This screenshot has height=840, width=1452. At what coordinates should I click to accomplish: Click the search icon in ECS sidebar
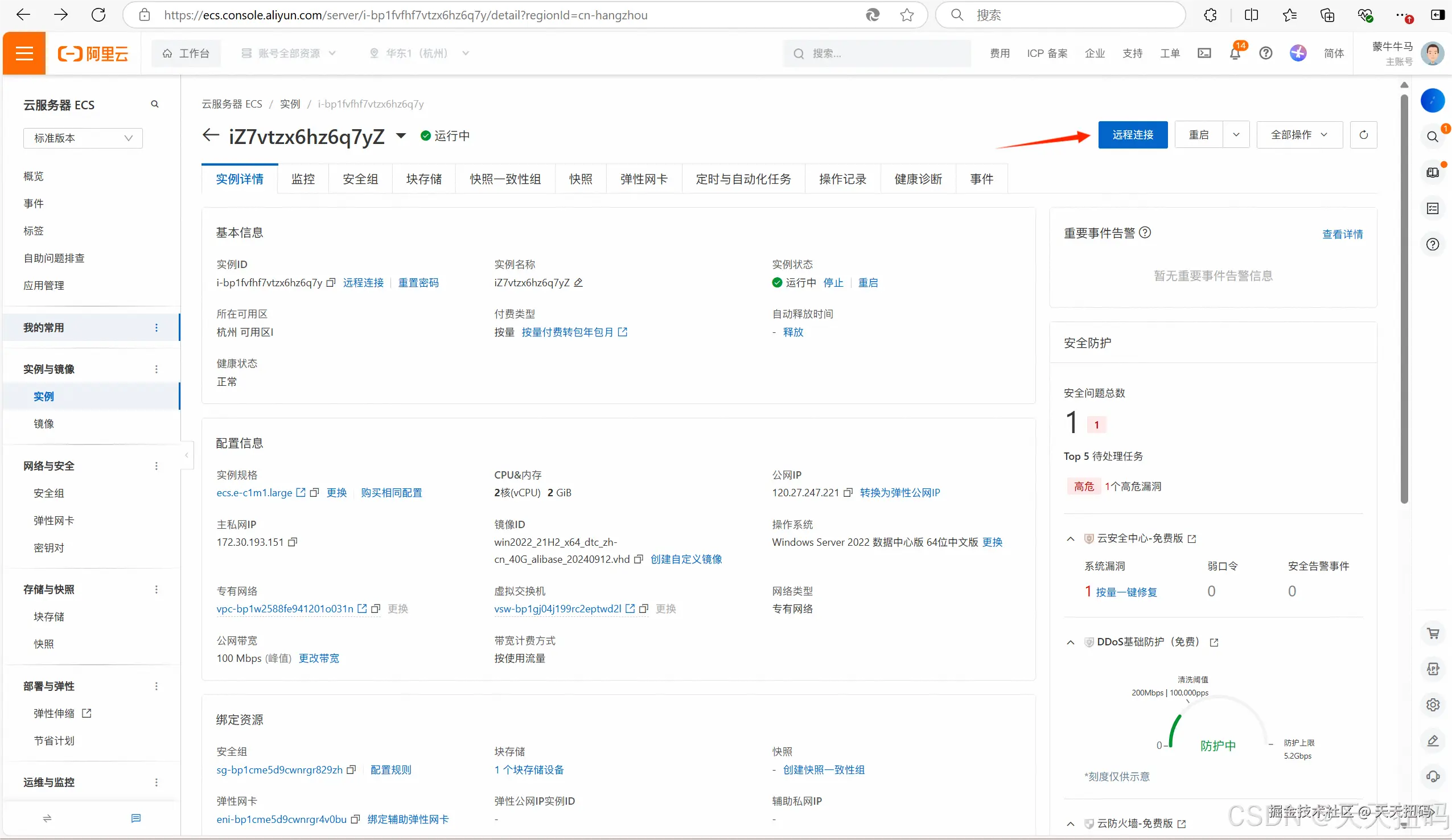154,104
